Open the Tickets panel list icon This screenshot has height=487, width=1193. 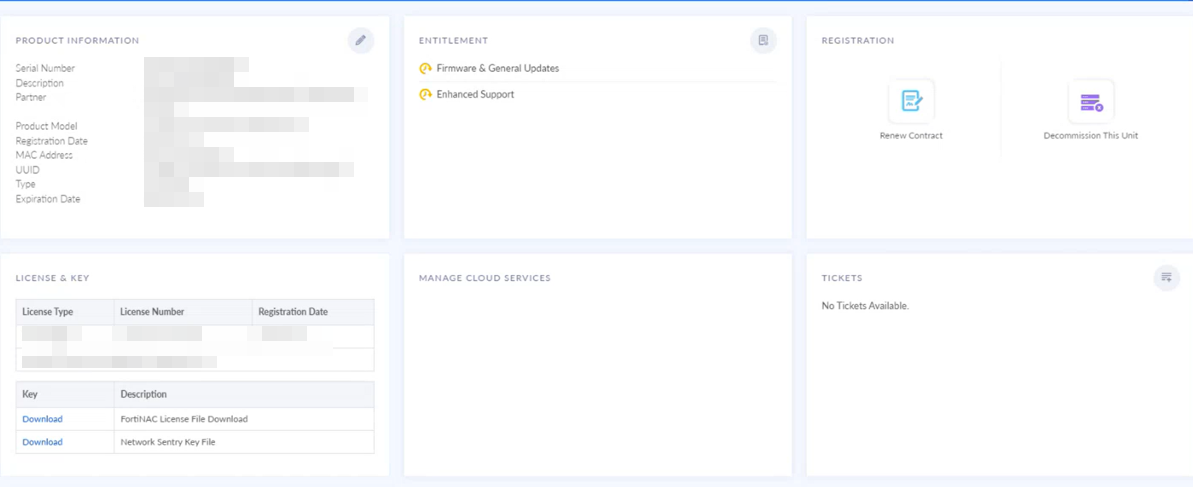(x=1166, y=277)
